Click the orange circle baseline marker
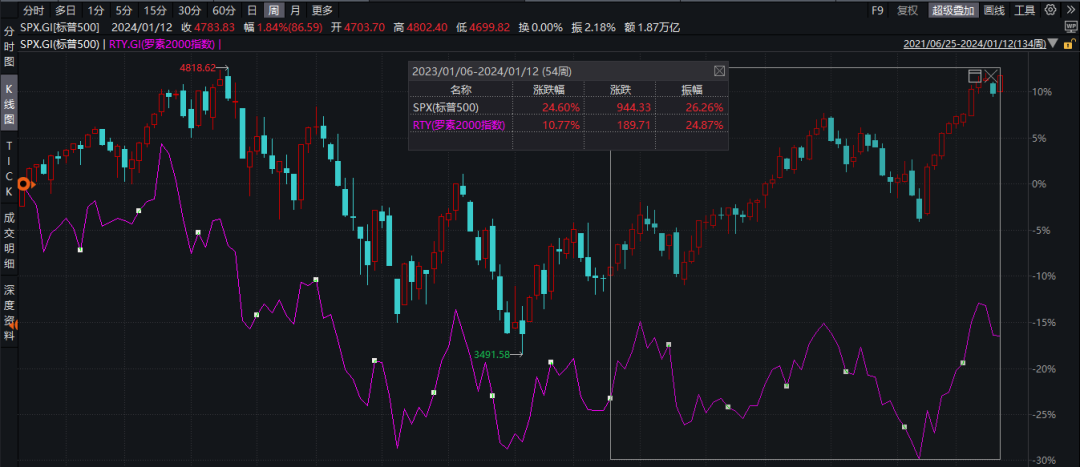1080x467 pixels. click(25, 184)
